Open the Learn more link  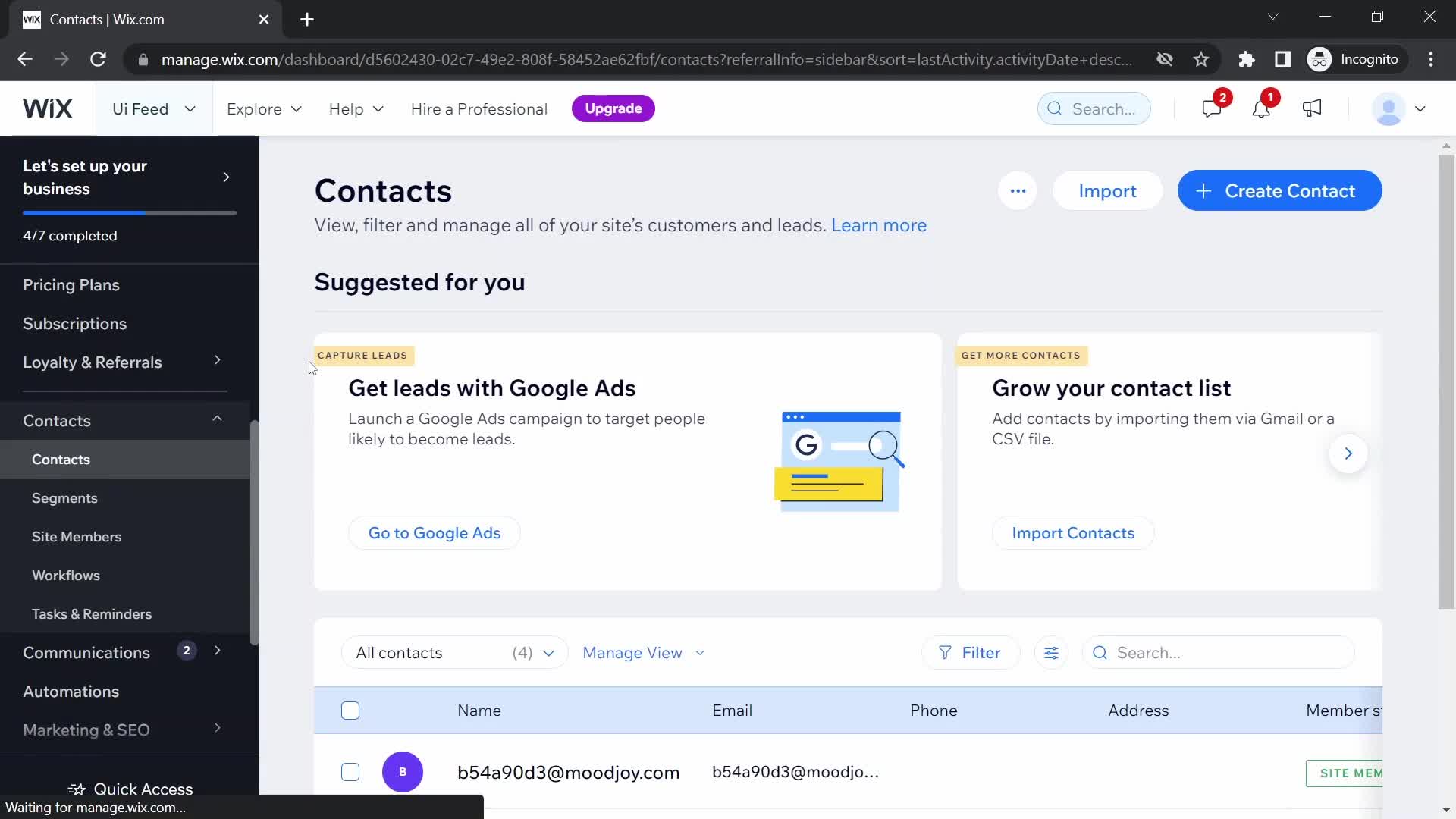(879, 225)
